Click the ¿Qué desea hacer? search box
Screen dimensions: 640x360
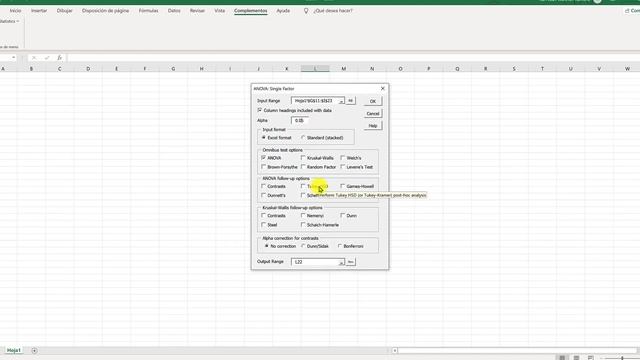click(x=333, y=11)
